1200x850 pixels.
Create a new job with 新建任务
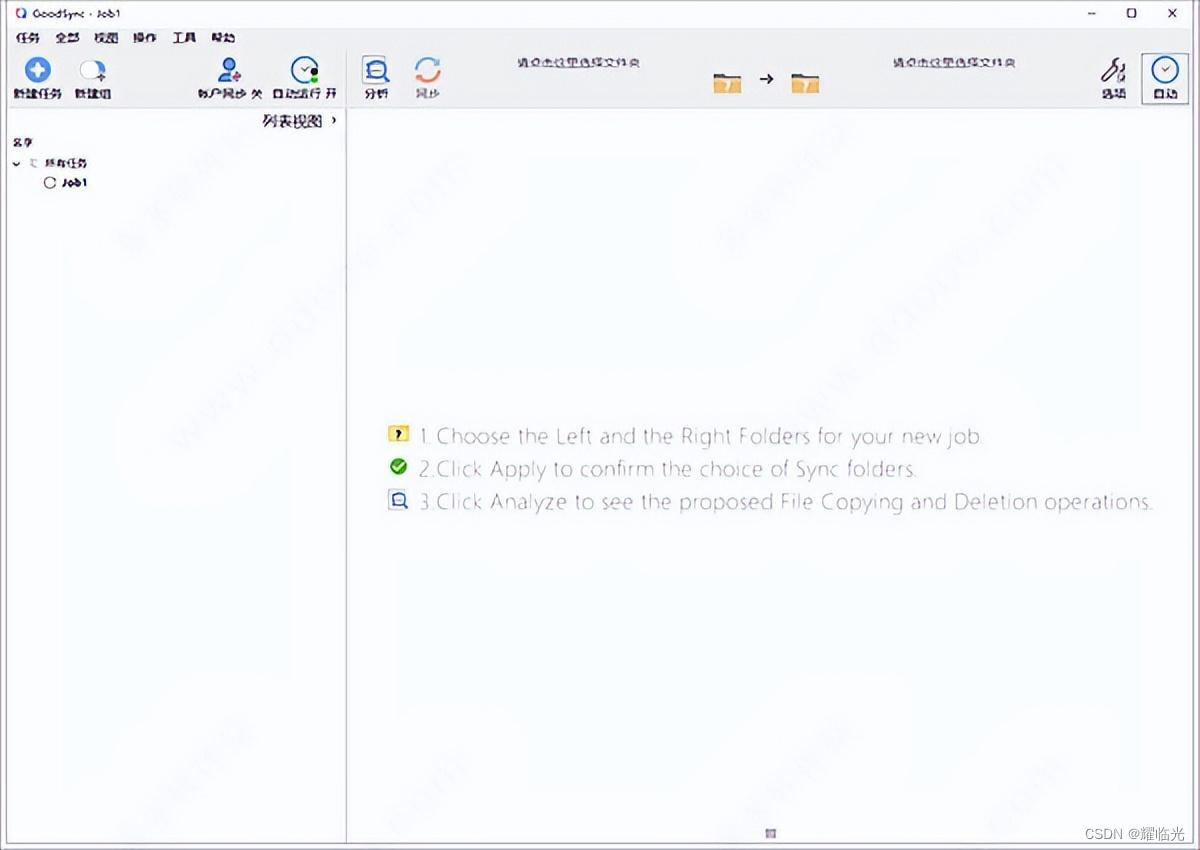pyautogui.click(x=38, y=78)
